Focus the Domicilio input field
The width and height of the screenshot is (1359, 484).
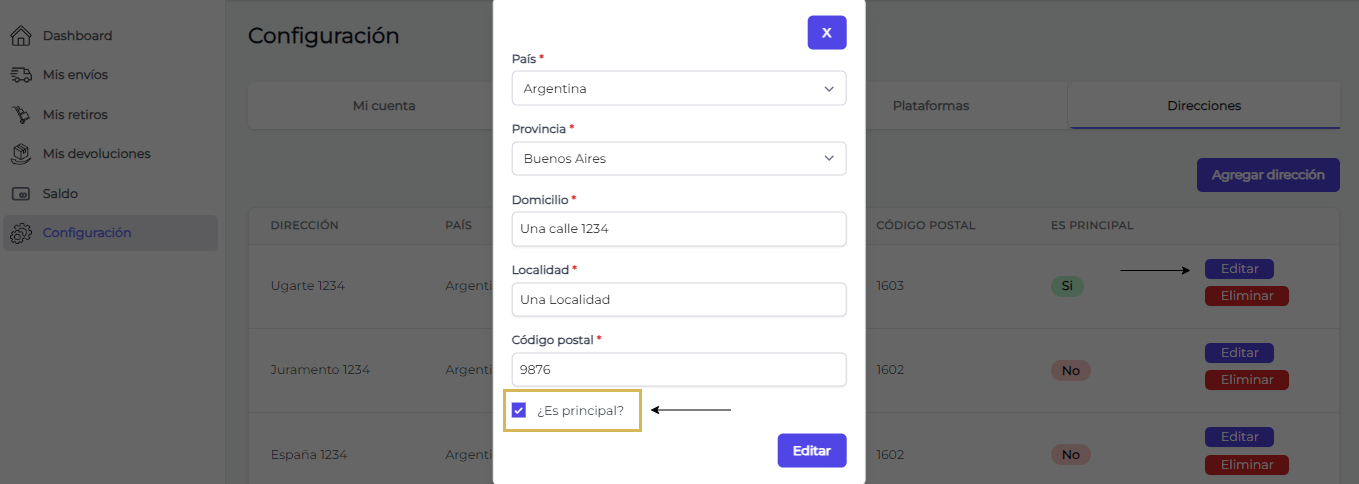point(679,228)
